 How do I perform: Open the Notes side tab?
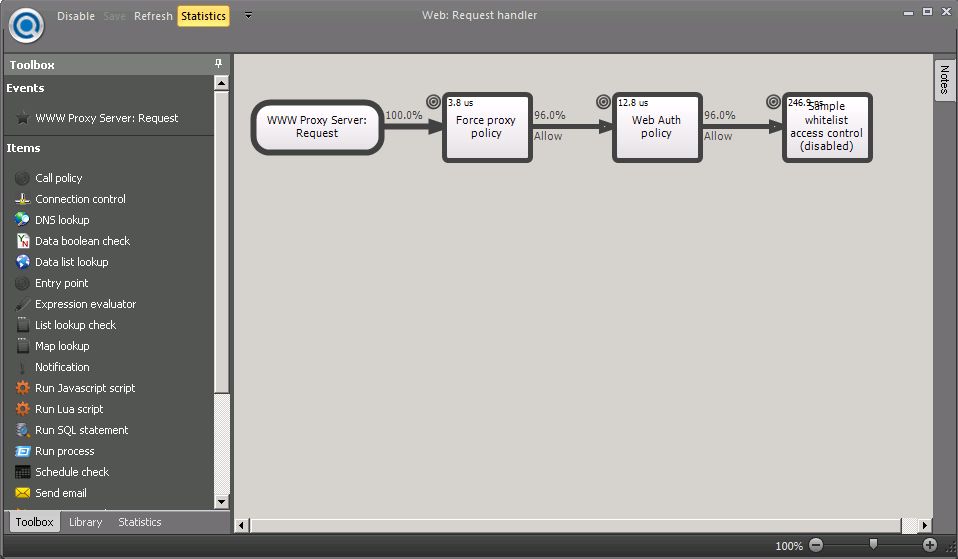[x=945, y=80]
